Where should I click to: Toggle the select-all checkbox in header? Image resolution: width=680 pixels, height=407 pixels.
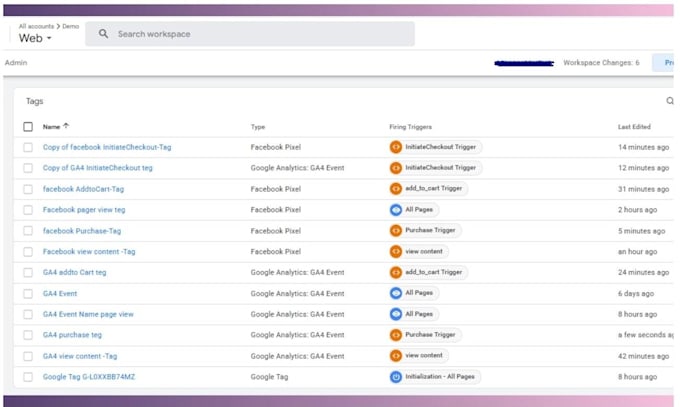(x=28, y=127)
